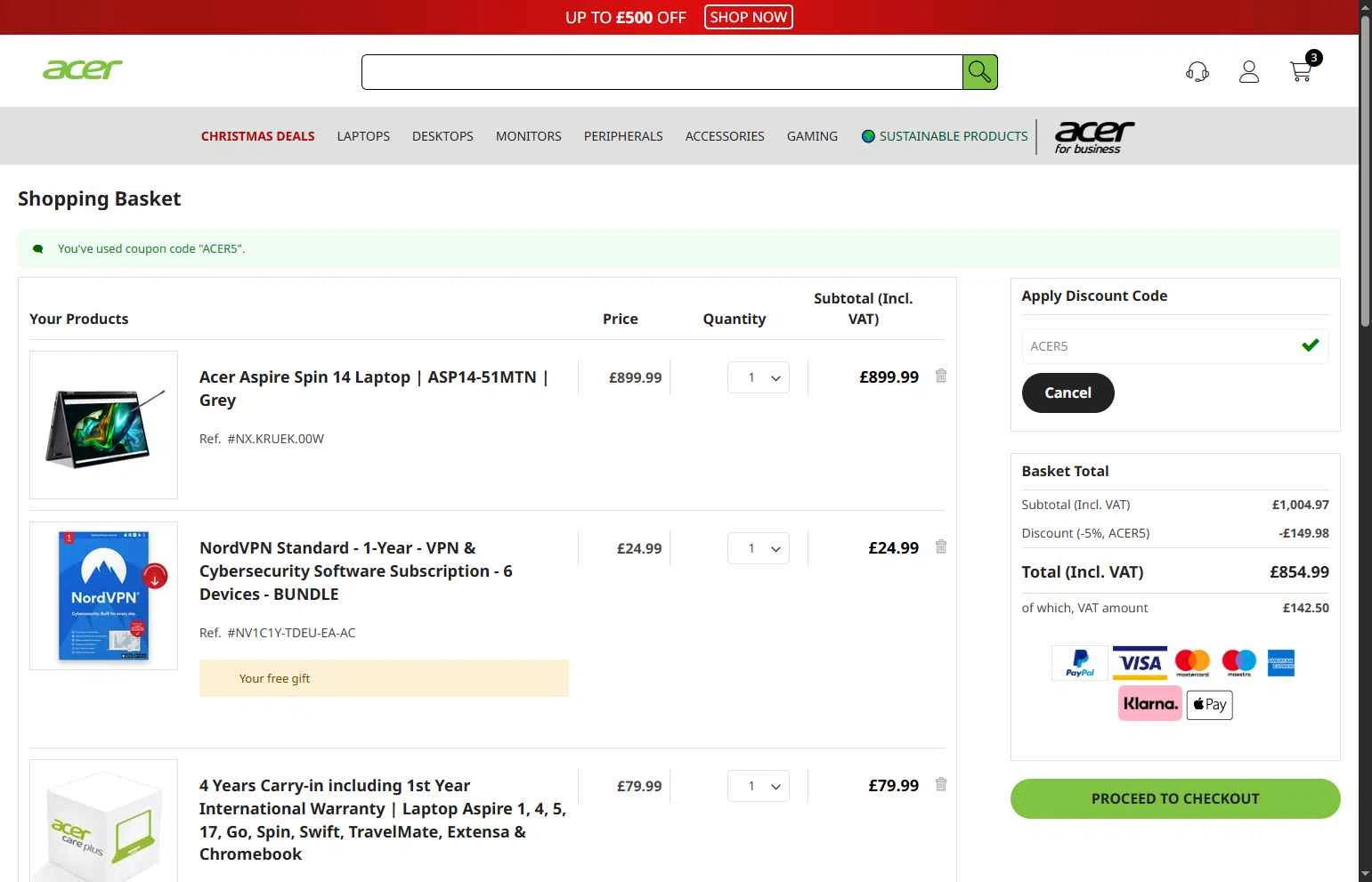Click the NordVPN box thumbnail
Viewport: 1372px width, 882px height.
(x=103, y=595)
